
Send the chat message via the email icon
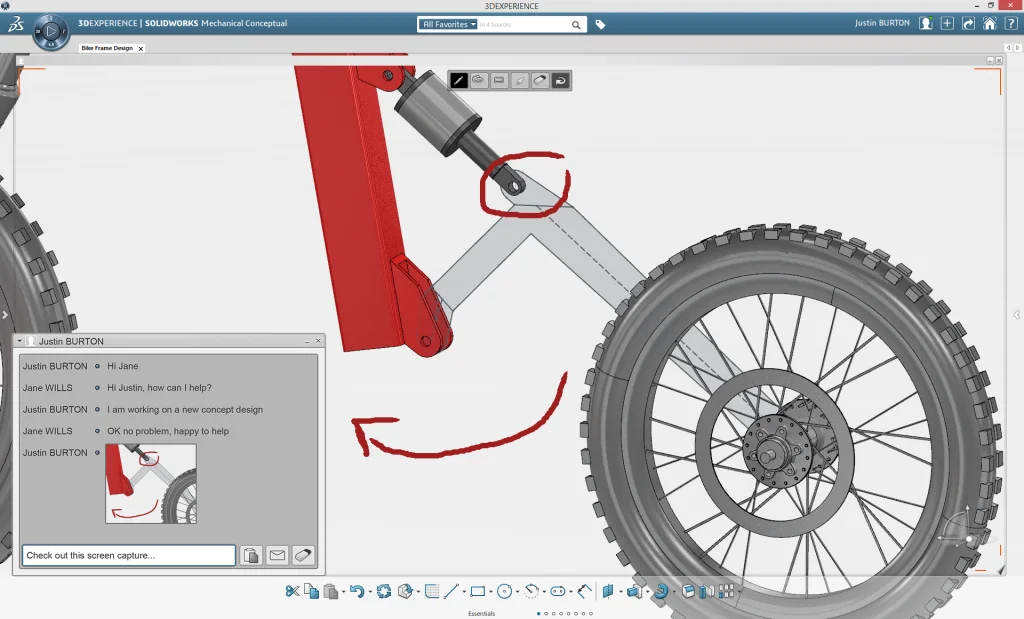[x=277, y=555]
